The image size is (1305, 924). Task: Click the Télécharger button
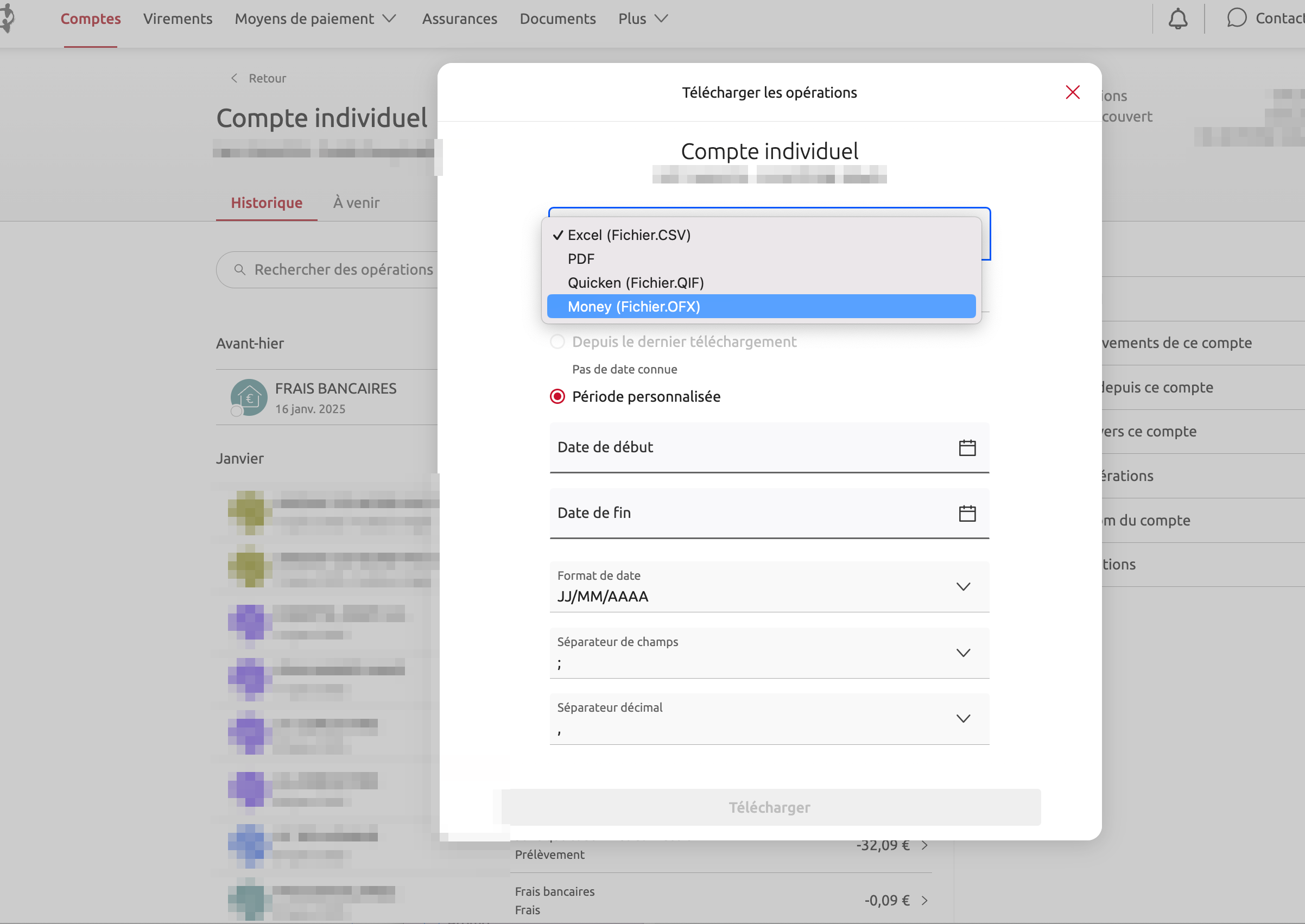click(x=770, y=807)
